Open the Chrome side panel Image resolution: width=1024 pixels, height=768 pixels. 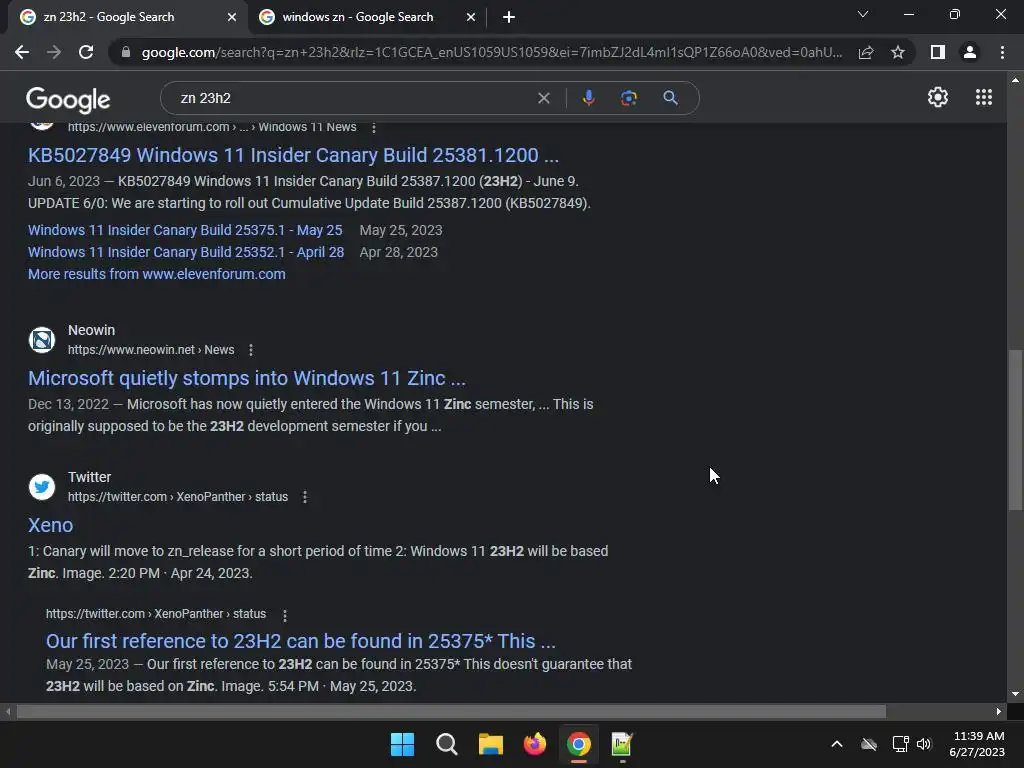coord(938,52)
